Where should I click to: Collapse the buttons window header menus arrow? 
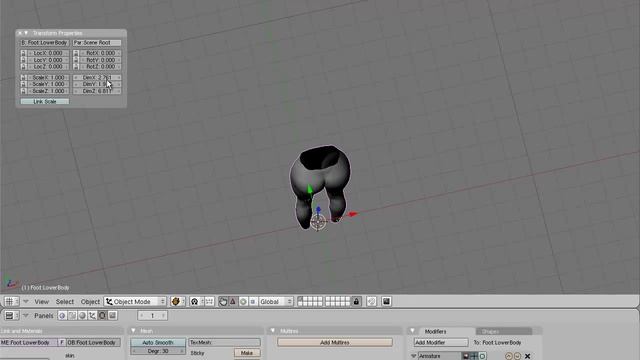(26, 316)
